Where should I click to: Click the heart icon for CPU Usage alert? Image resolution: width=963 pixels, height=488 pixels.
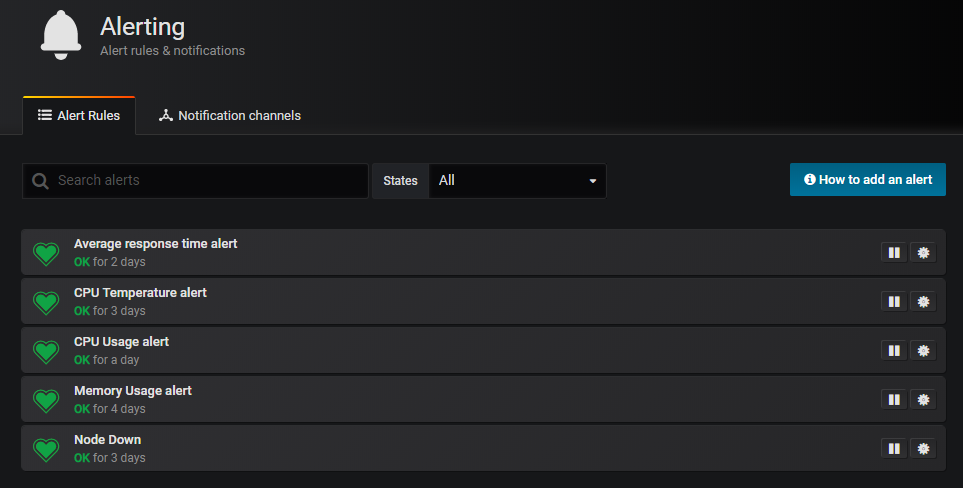click(46, 351)
